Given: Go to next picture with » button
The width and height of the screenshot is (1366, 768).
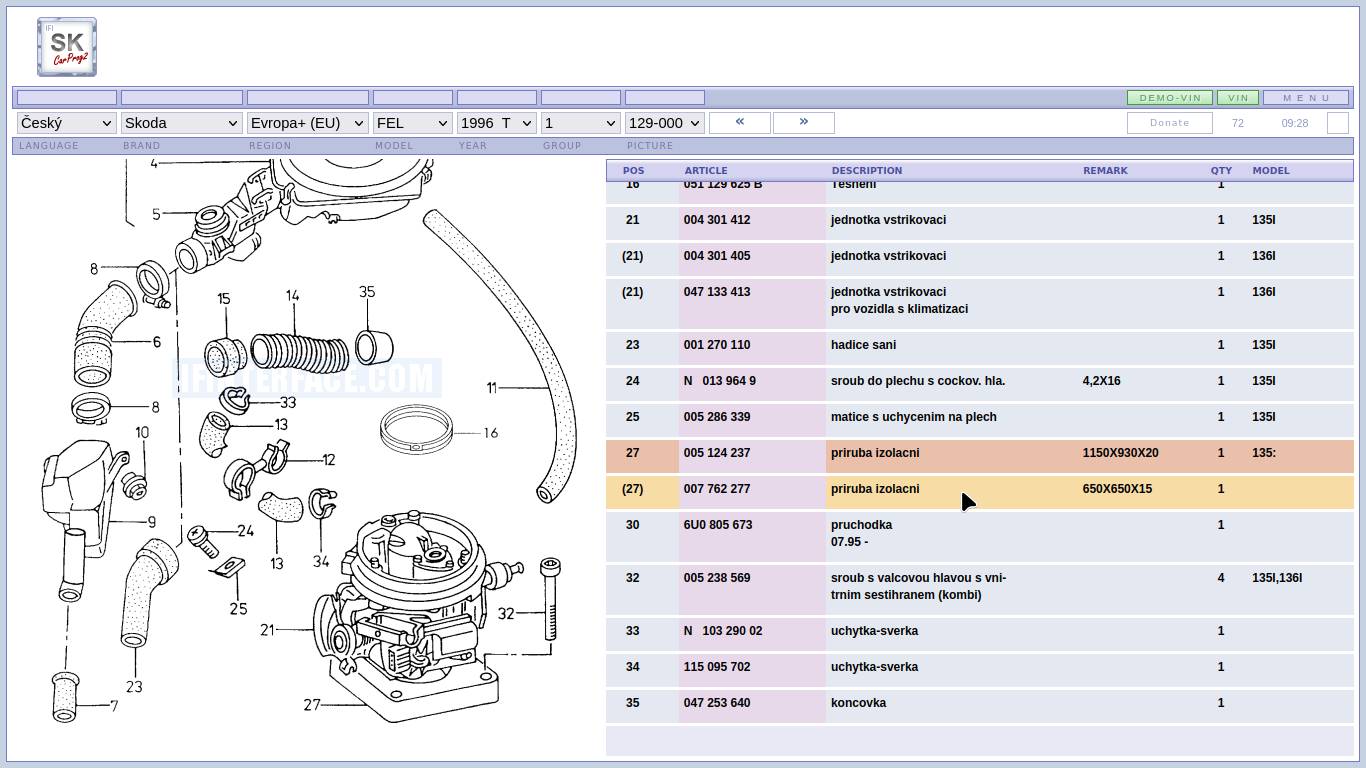Looking at the screenshot, I should click(x=804, y=122).
